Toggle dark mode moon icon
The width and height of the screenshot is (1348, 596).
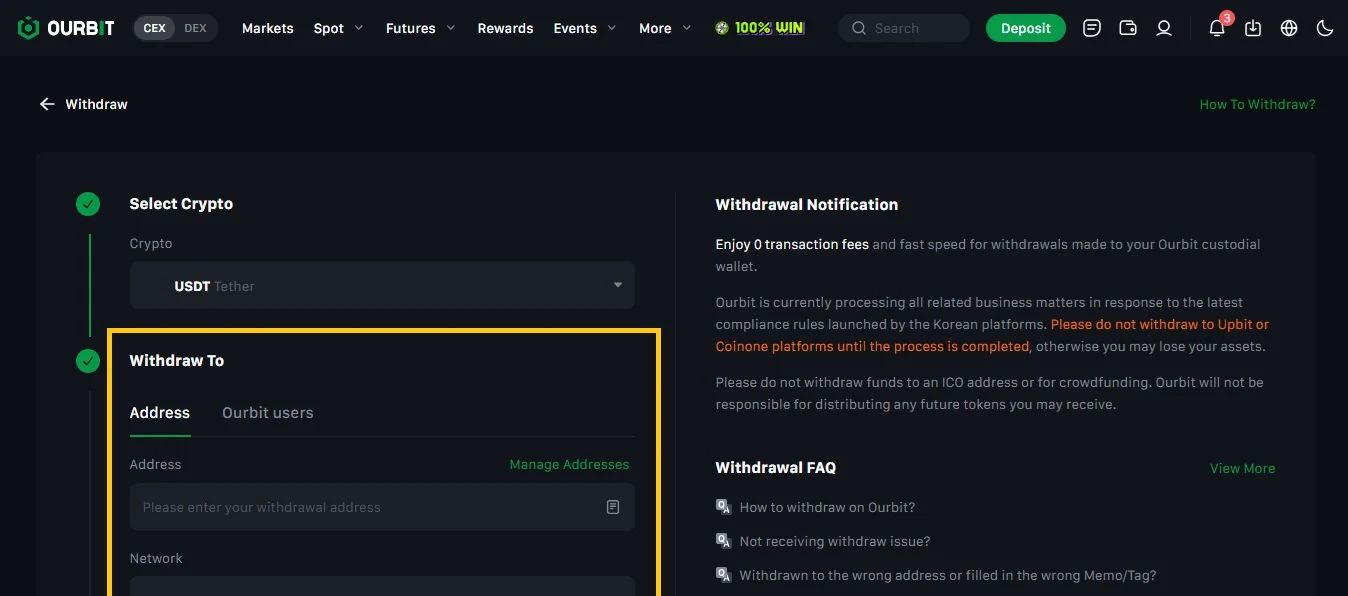1325,28
